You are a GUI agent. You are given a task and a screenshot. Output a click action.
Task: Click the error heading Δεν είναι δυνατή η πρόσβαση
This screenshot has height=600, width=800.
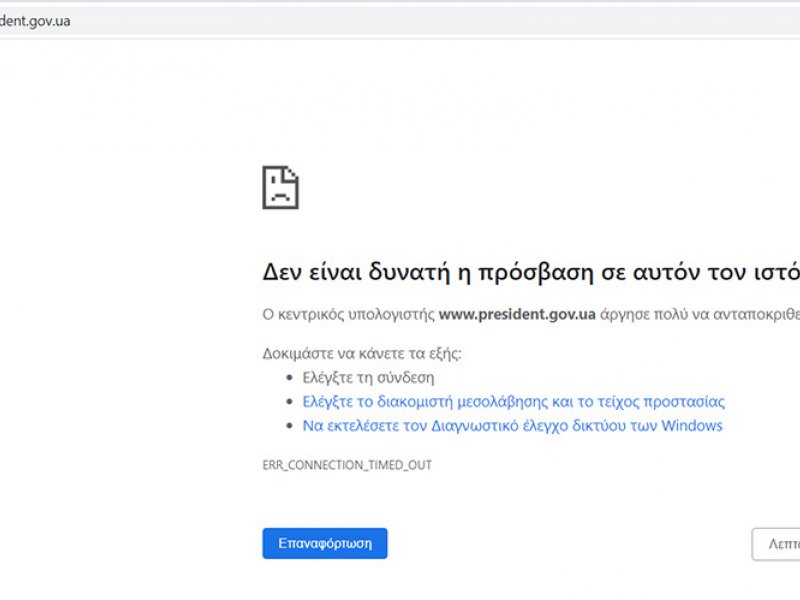531,272
